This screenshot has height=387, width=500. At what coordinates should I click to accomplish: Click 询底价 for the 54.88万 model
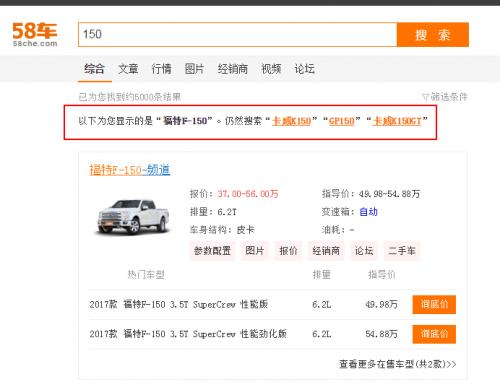(x=434, y=334)
